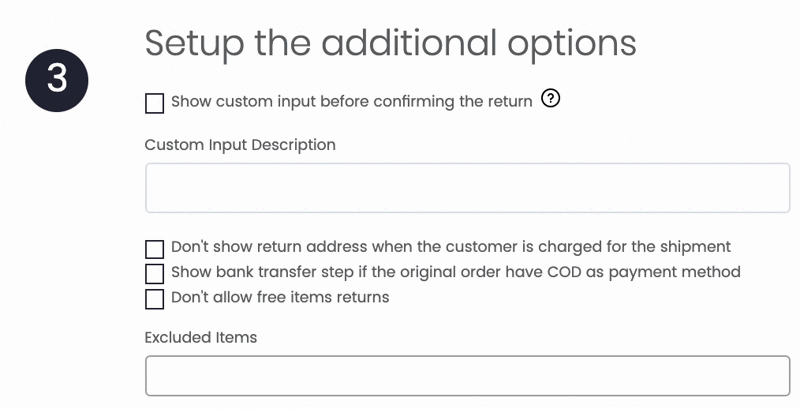Click the 'Excluded Items' field label
800x409 pixels.
[201, 337]
